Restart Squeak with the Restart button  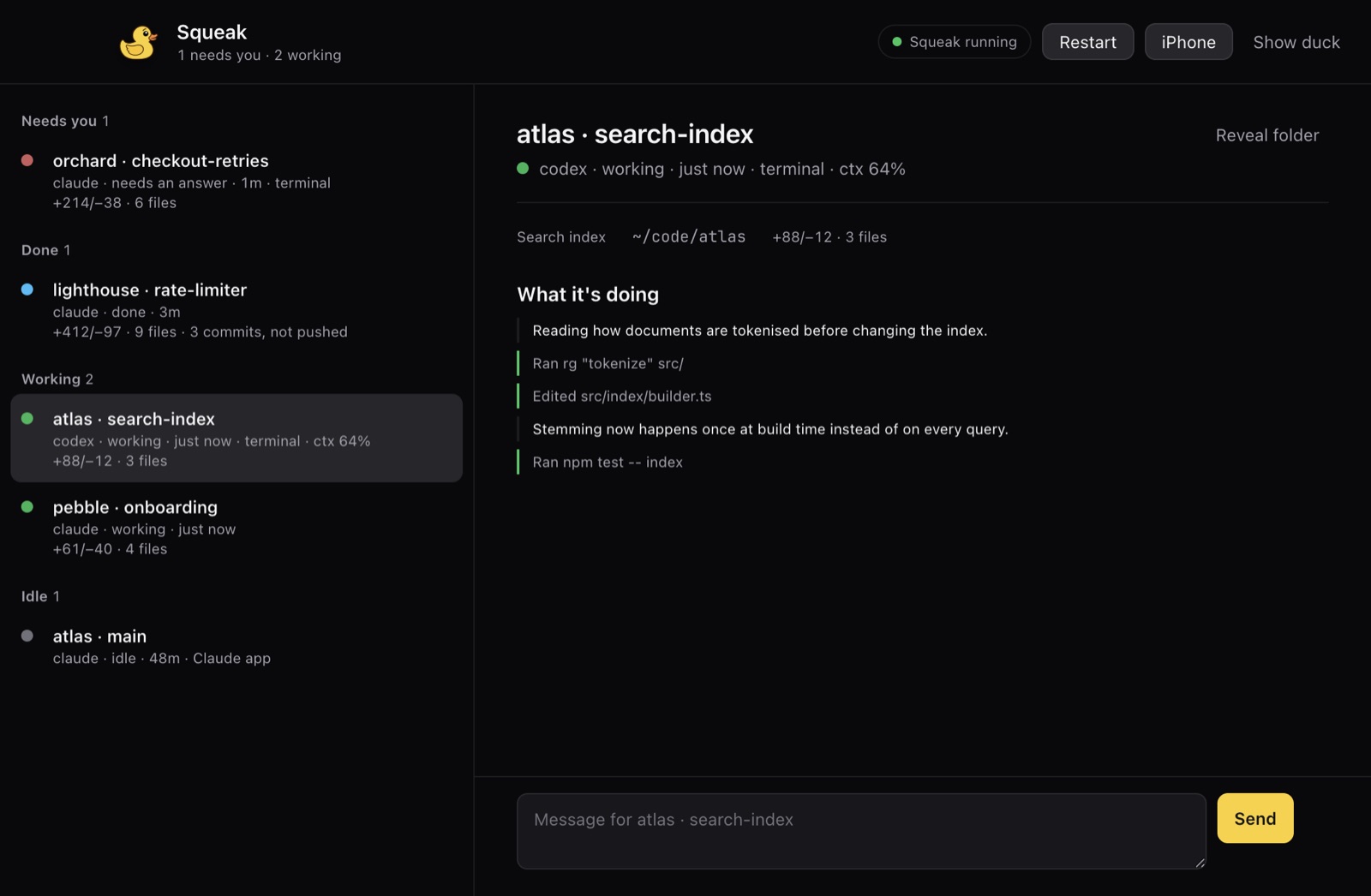click(x=1087, y=42)
